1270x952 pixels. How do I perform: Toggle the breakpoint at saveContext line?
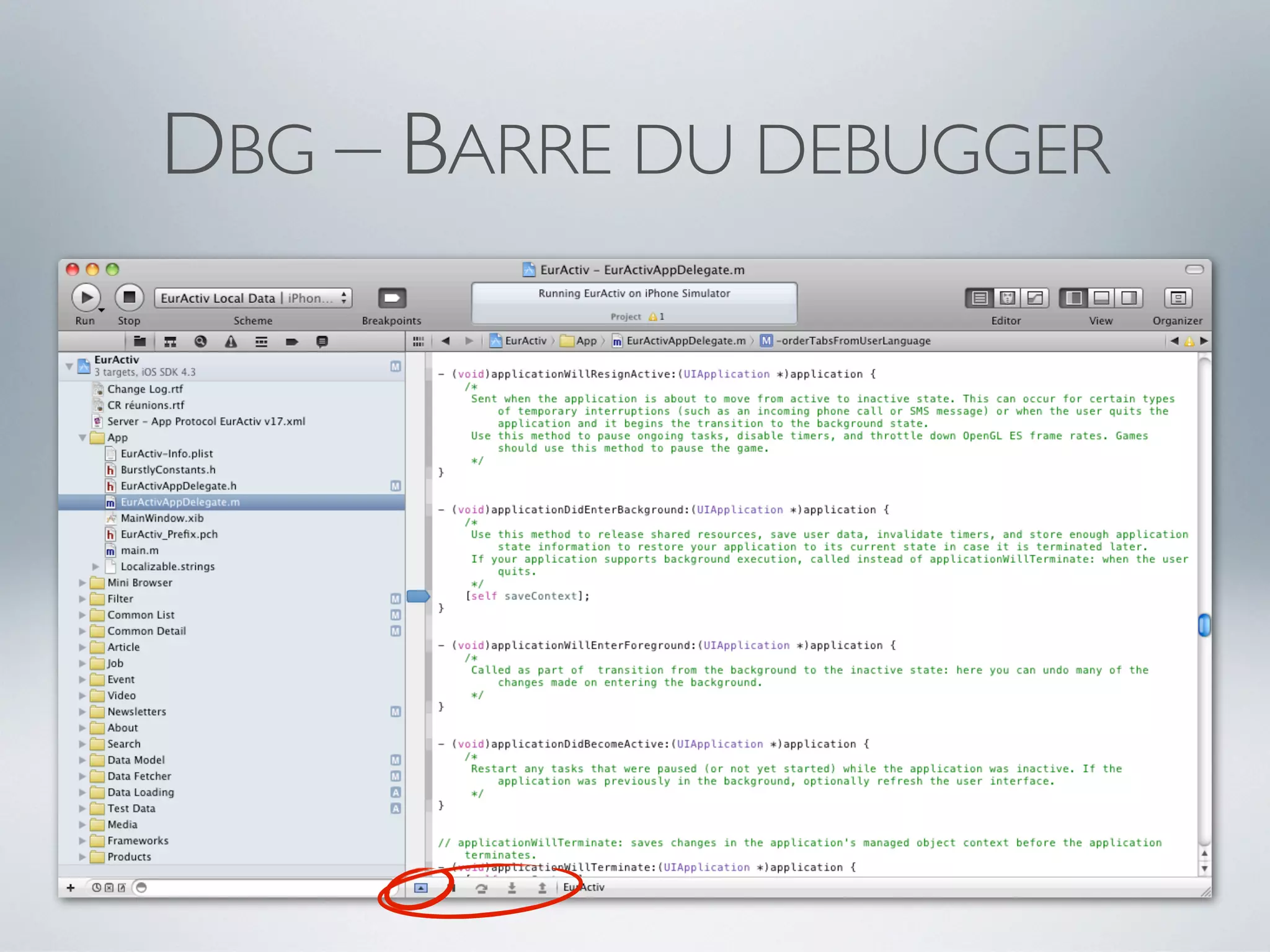click(x=418, y=596)
